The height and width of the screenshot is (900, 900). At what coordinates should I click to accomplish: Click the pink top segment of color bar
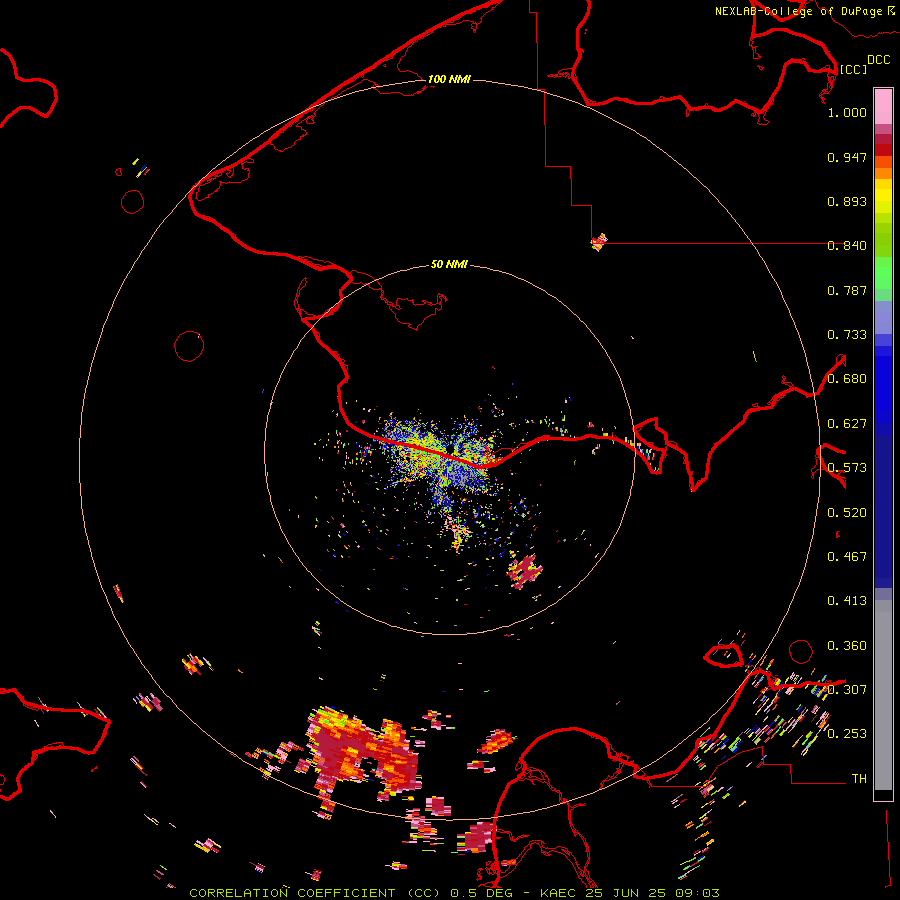(x=883, y=107)
